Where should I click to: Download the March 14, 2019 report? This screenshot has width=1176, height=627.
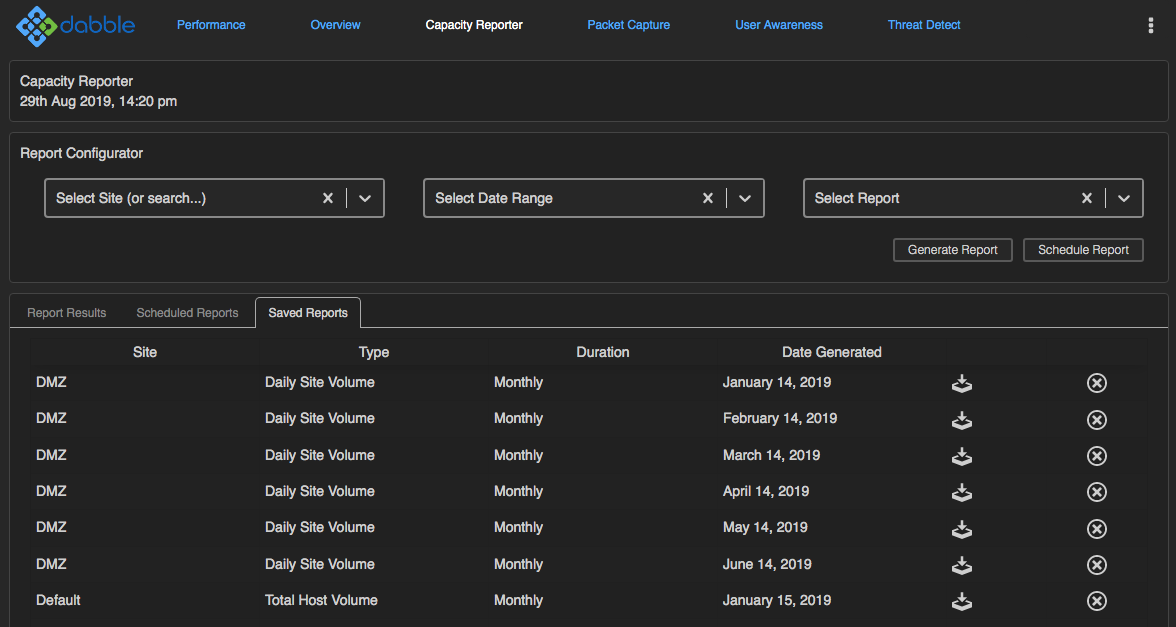(961, 456)
